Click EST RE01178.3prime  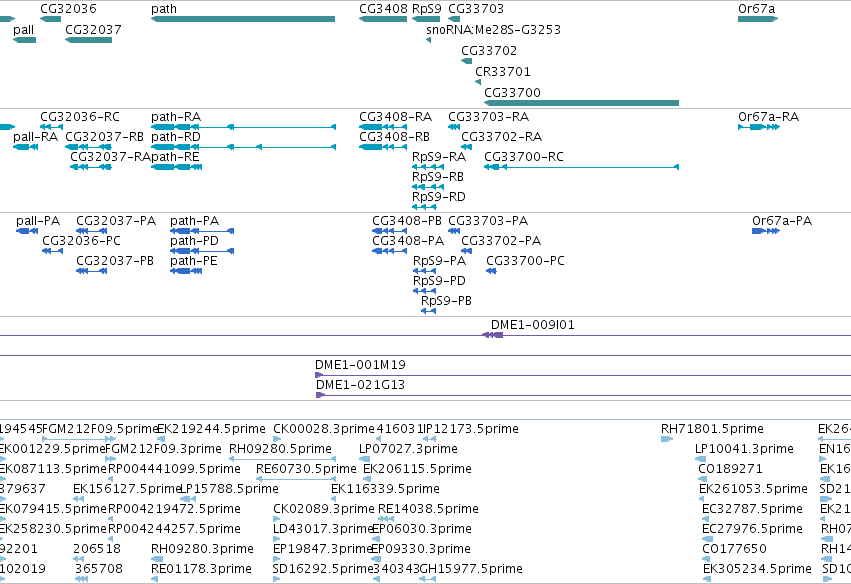[x=201, y=569]
